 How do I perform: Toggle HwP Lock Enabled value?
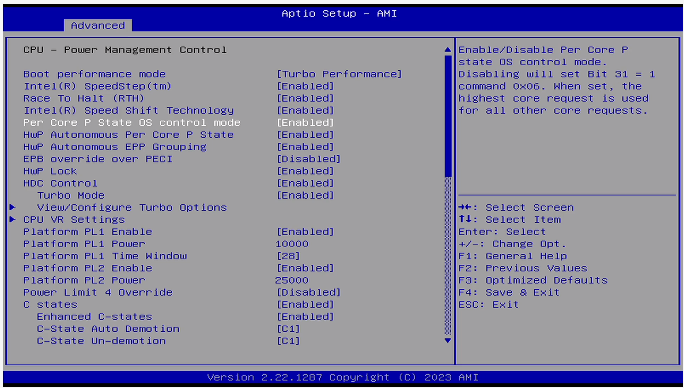pyautogui.click(x=305, y=171)
